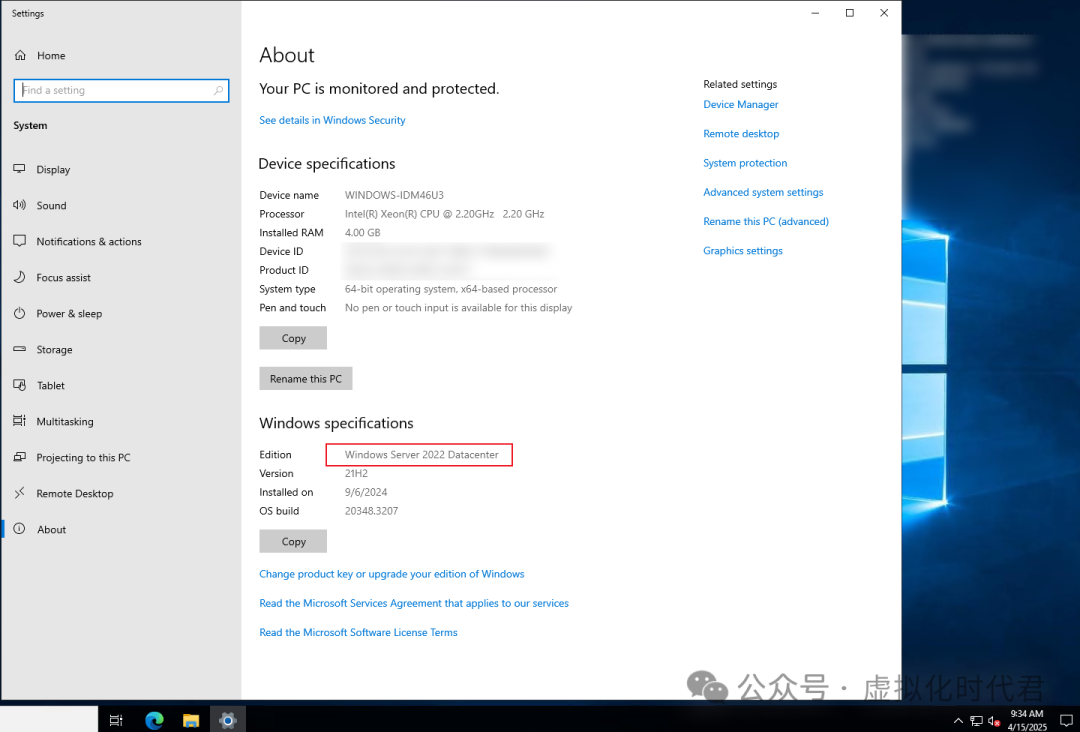Click the Focus assist moon icon
The width and height of the screenshot is (1080, 732).
click(x=19, y=277)
